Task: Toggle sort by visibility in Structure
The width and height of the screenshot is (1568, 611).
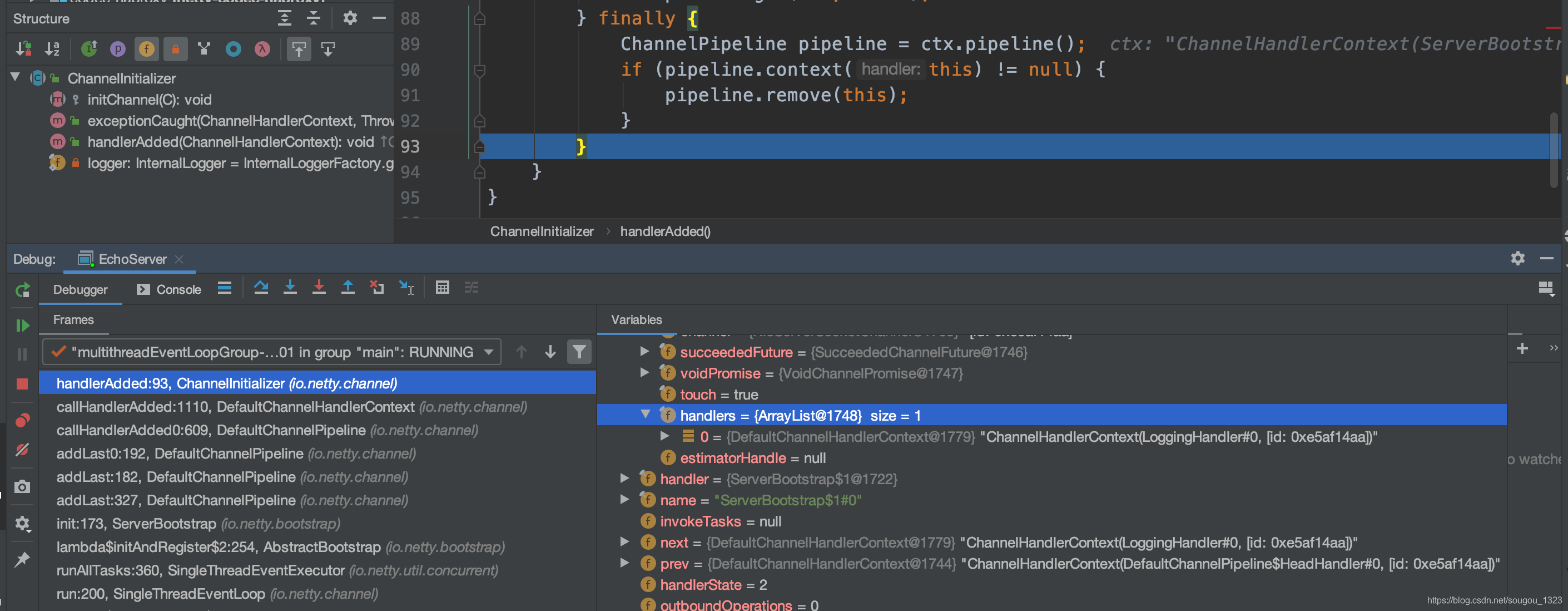Action: click(x=24, y=49)
